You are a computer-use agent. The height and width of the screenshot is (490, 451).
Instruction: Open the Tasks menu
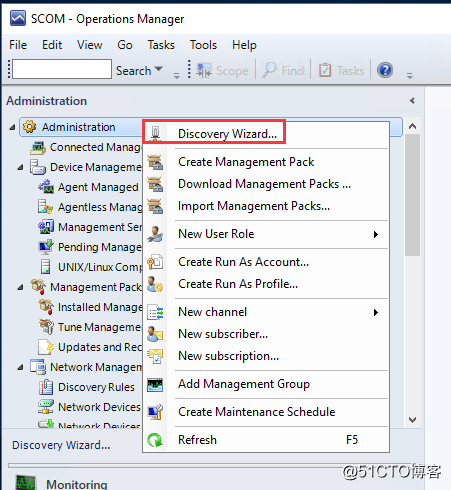[x=161, y=45]
